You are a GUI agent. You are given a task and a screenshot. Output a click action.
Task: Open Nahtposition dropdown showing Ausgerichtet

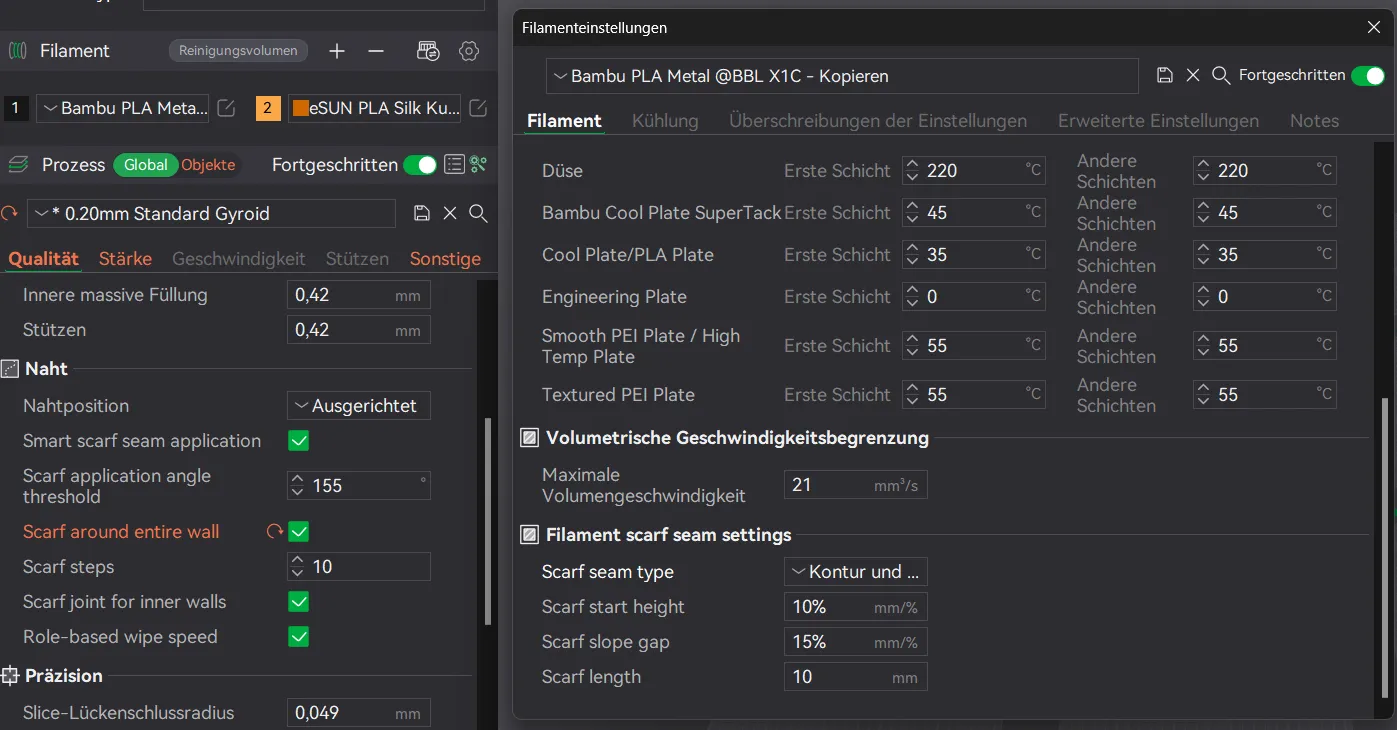pos(359,406)
